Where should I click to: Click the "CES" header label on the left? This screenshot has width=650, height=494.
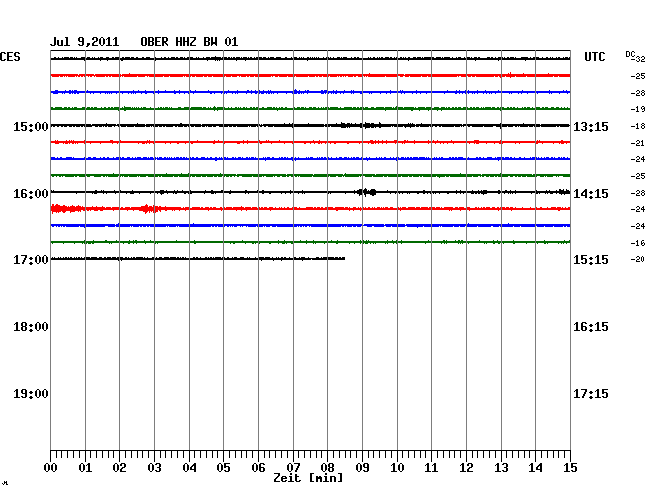tap(10, 57)
